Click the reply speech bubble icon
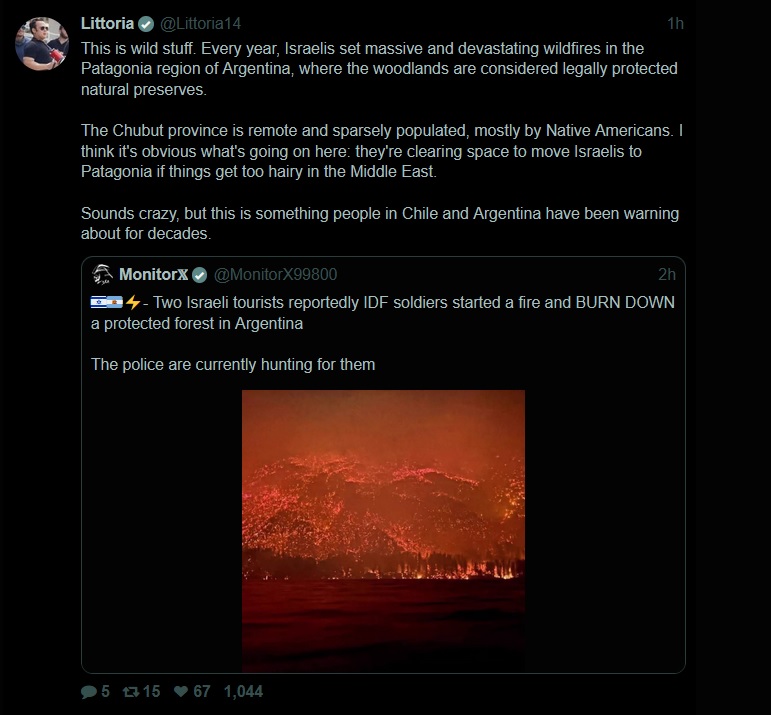Viewport: 771px width, 715px height. 88,692
